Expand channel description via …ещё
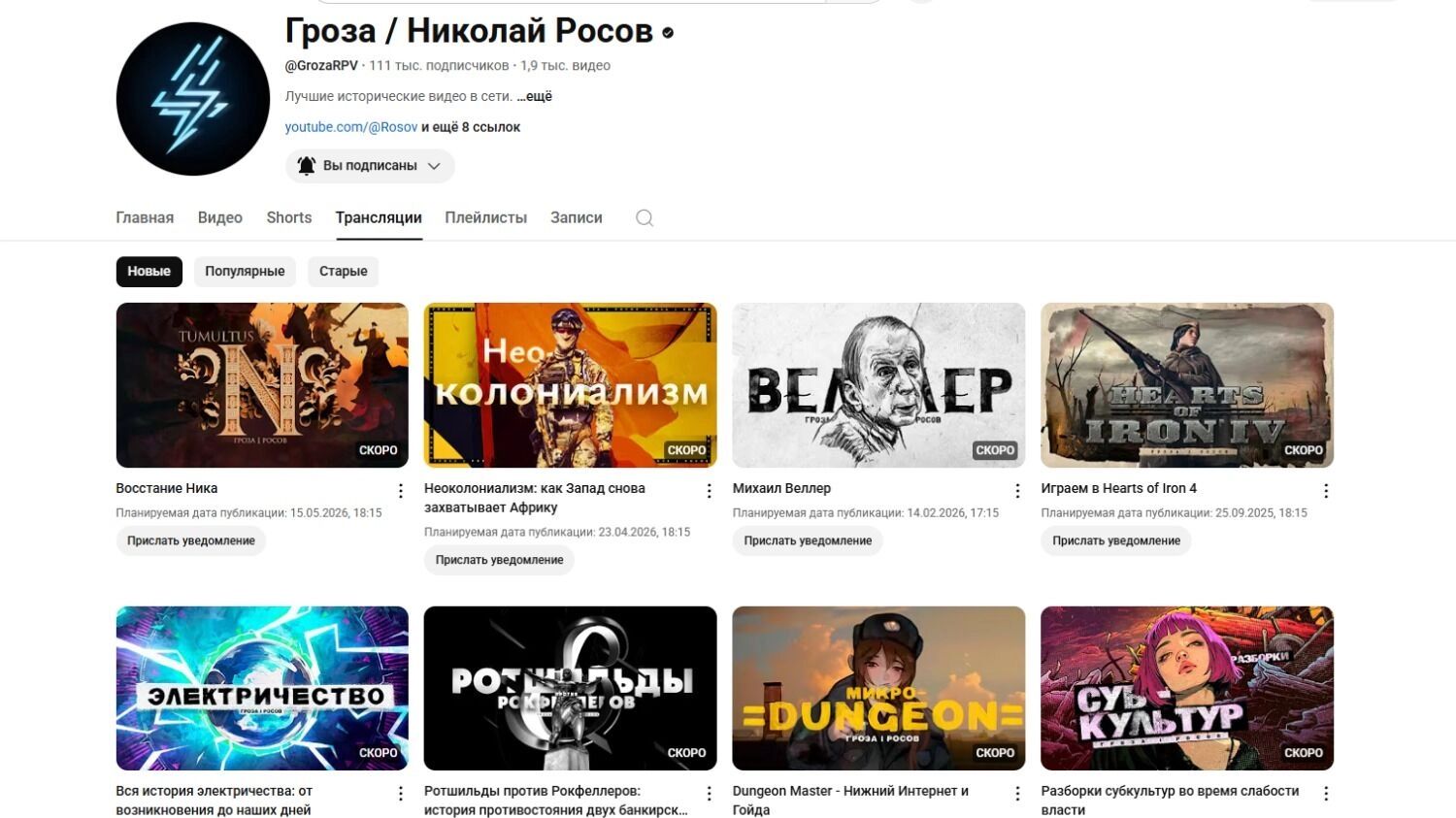Image resolution: width=1456 pixels, height=818 pixels. pyautogui.click(x=534, y=96)
